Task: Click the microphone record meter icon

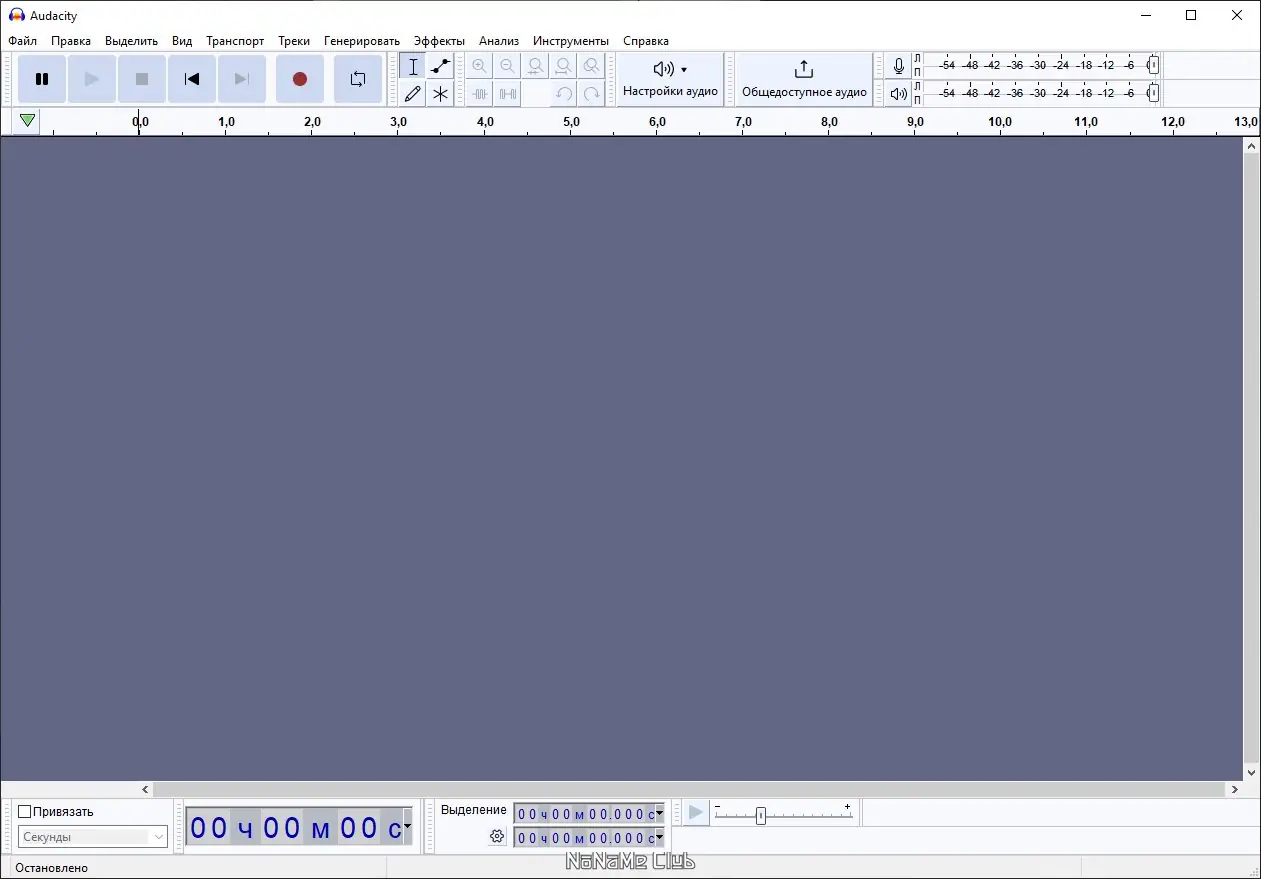Action: (899, 67)
